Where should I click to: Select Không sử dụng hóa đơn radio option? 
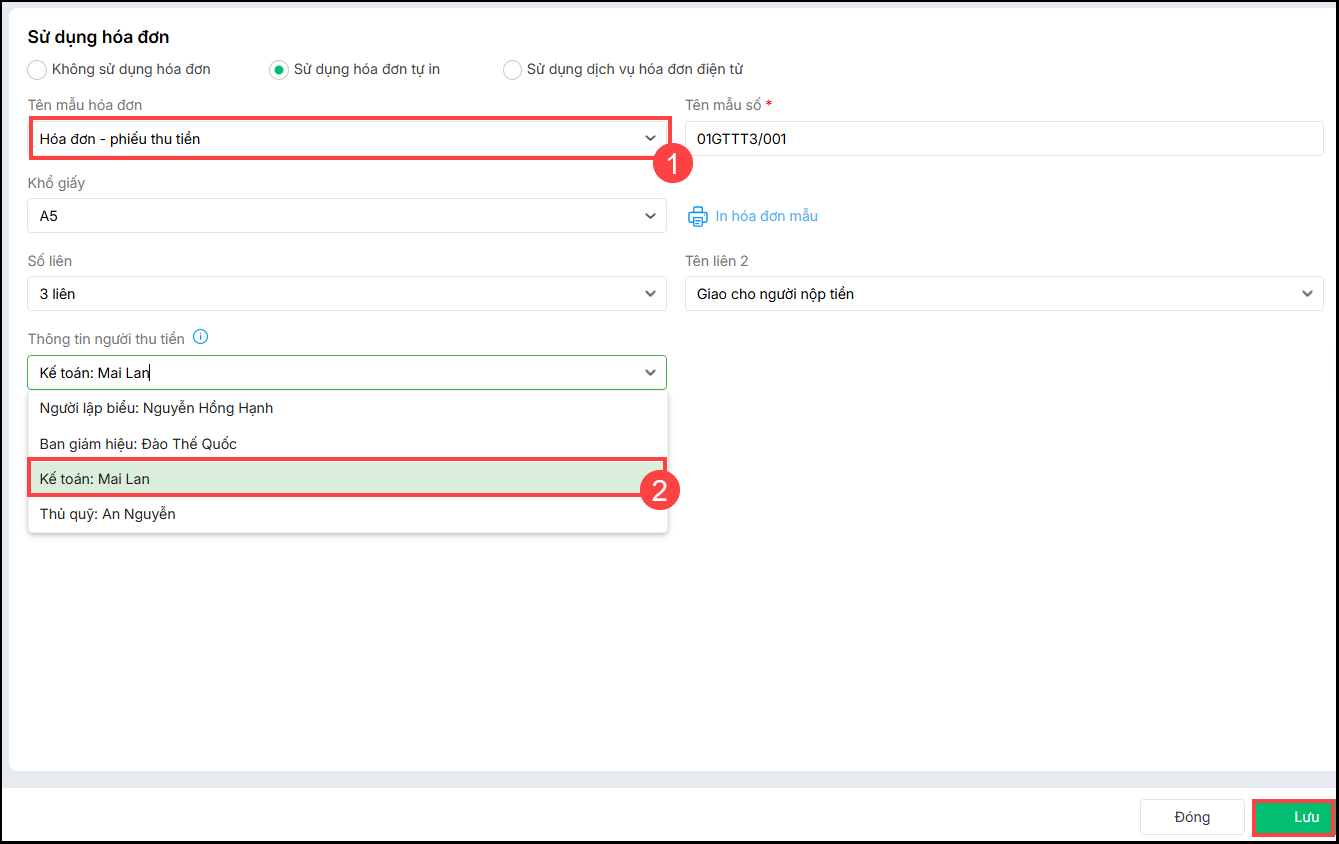pyautogui.click(x=37, y=70)
